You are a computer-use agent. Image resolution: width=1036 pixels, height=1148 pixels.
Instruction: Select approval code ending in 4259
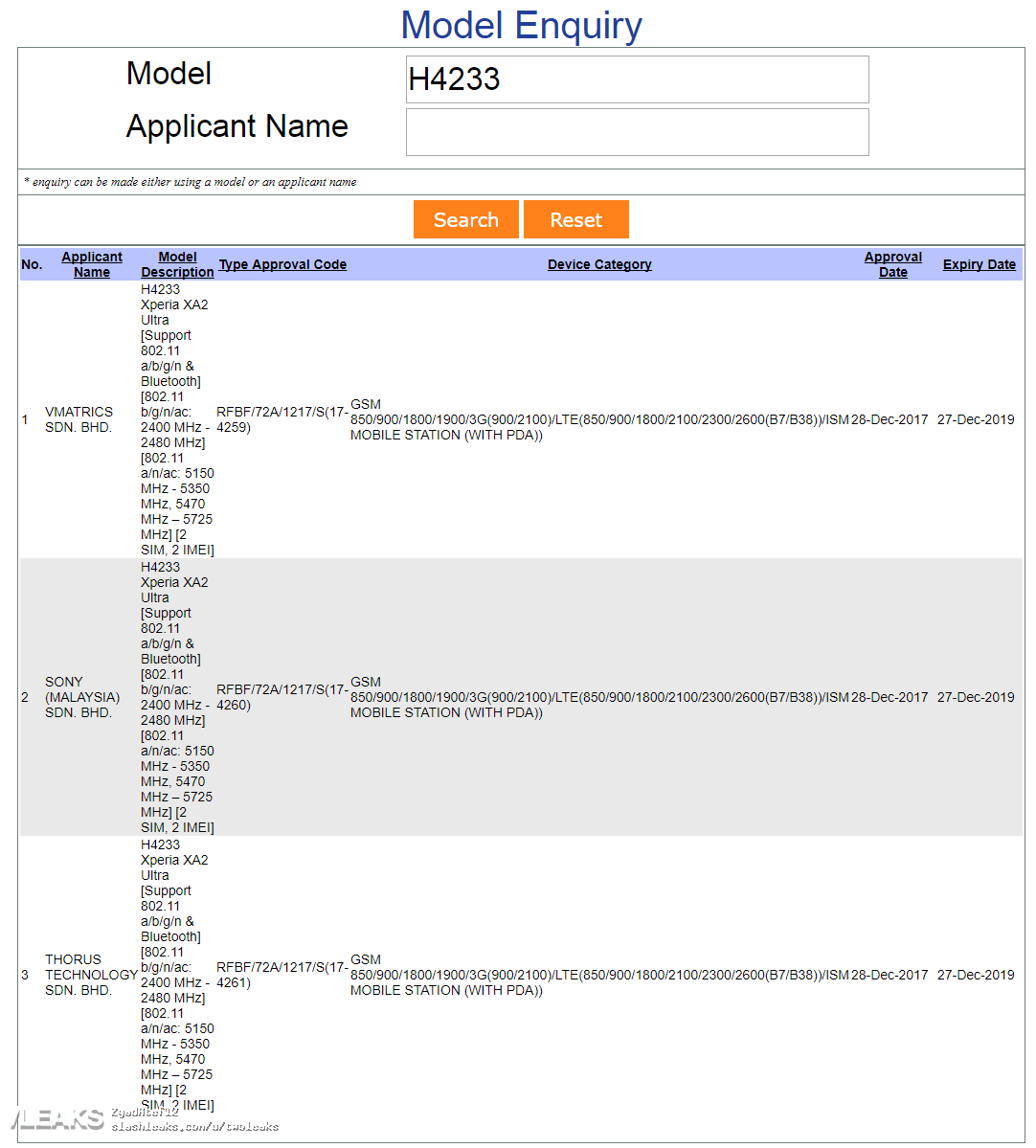282,419
